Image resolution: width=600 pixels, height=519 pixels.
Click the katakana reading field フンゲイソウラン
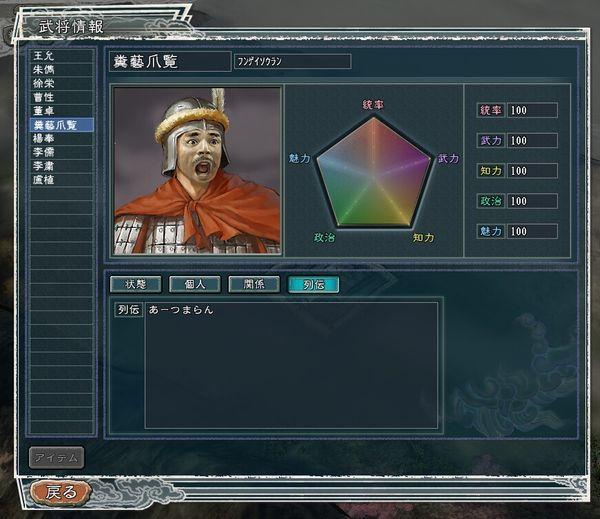pyautogui.click(x=293, y=61)
